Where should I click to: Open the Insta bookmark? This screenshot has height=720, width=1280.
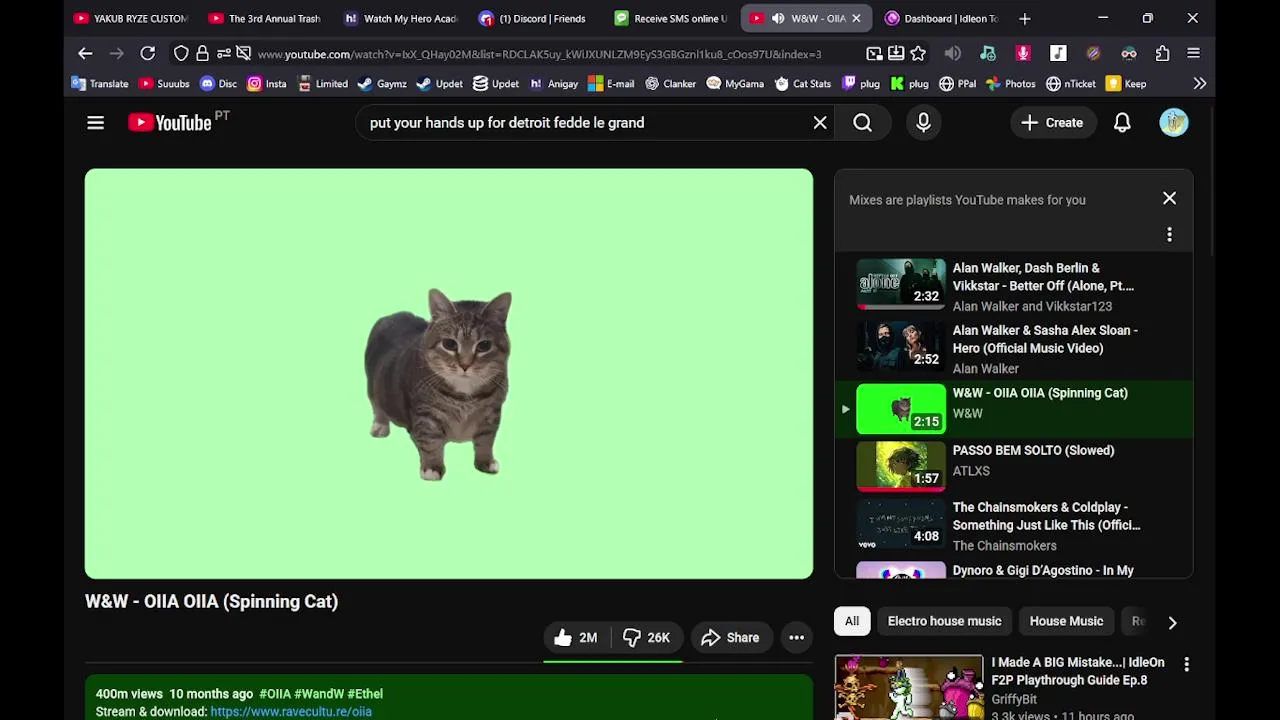(266, 84)
